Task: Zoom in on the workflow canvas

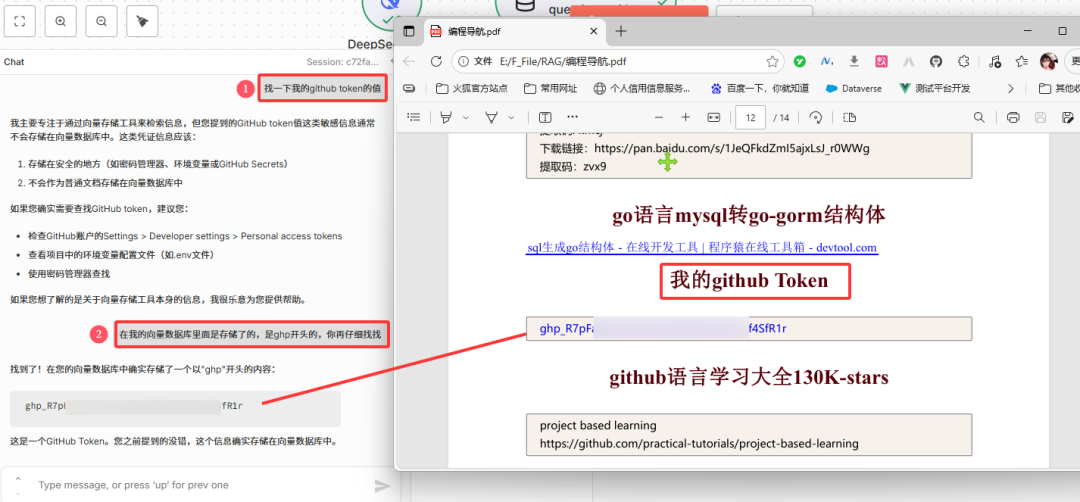Action: coord(61,21)
